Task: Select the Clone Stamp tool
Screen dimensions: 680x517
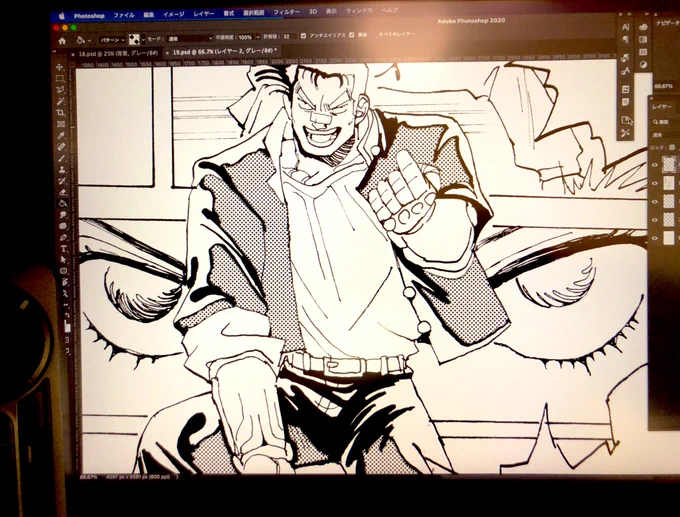Action: pyautogui.click(x=62, y=170)
